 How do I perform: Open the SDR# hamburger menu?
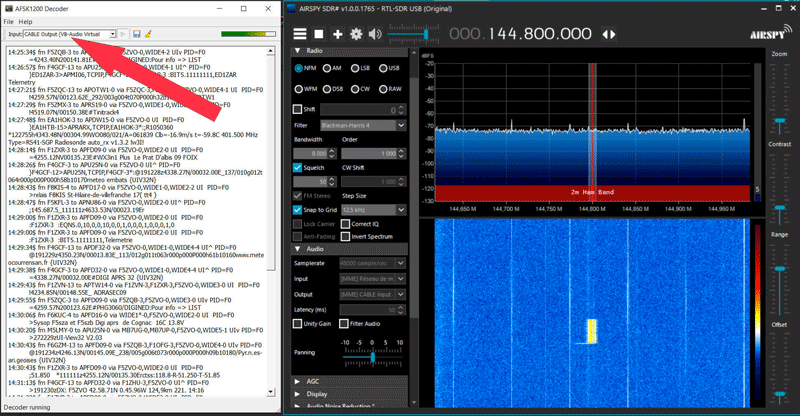(300, 34)
